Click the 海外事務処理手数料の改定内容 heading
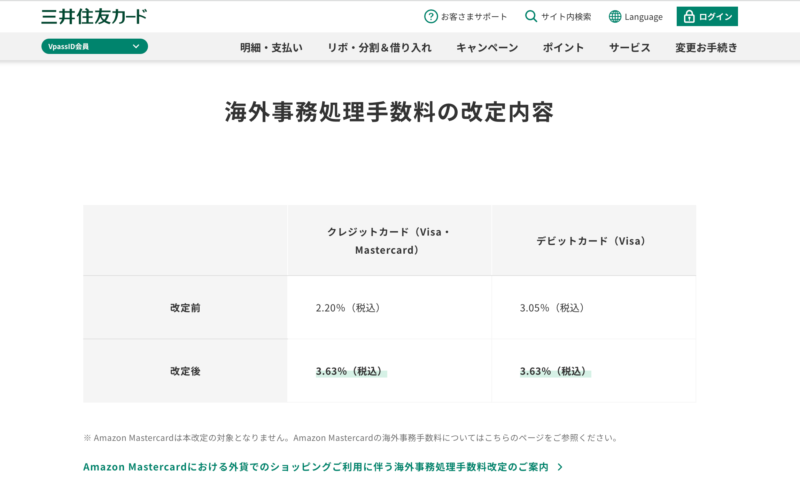Image resolution: width=800 pixels, height=491 pixels. click(389, 112)
